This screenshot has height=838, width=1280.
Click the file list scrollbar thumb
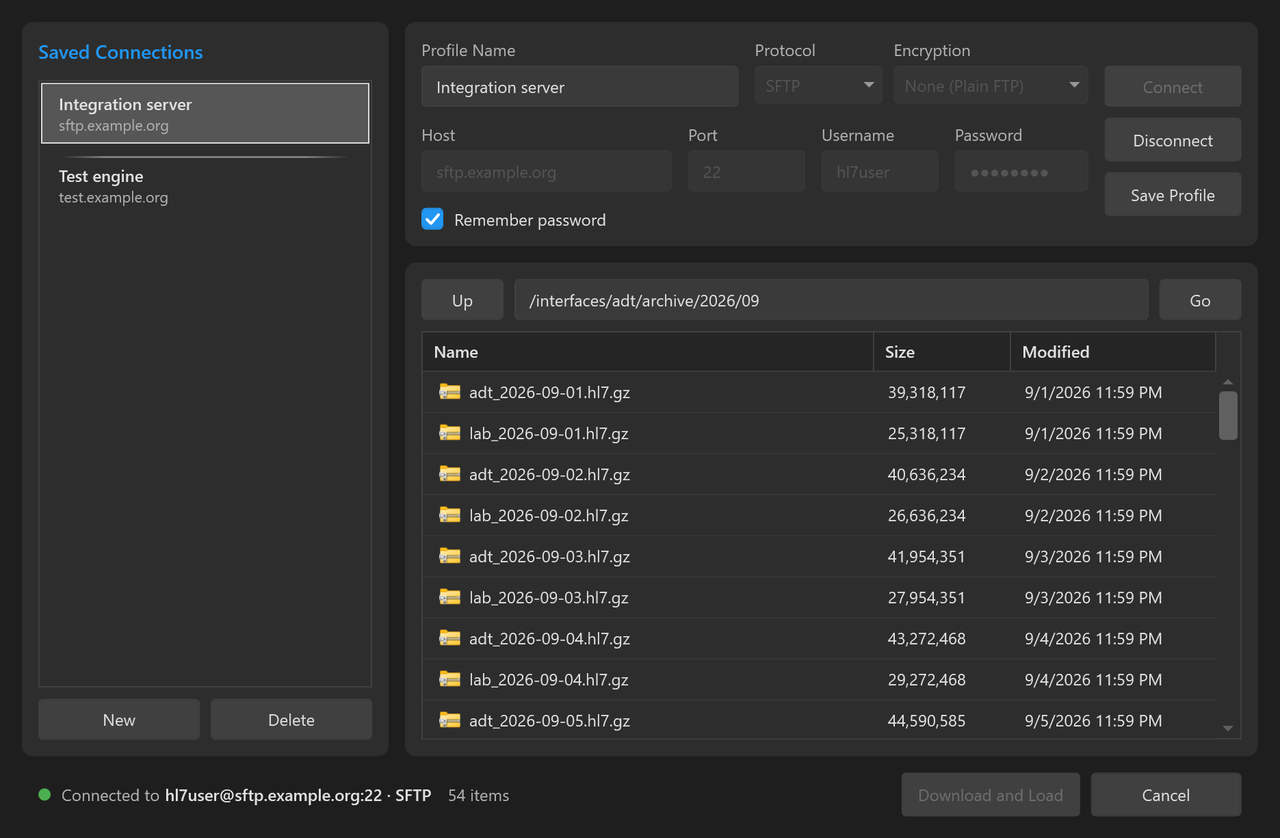point(1228,415)
